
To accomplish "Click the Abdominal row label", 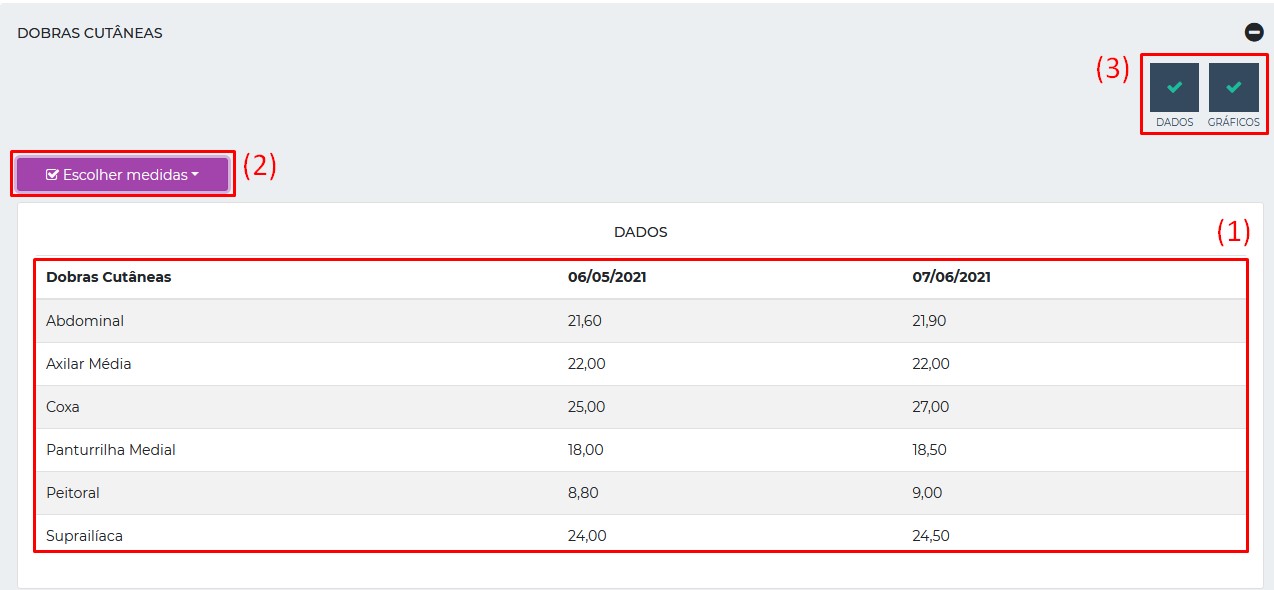I will [x=85, y=321].
